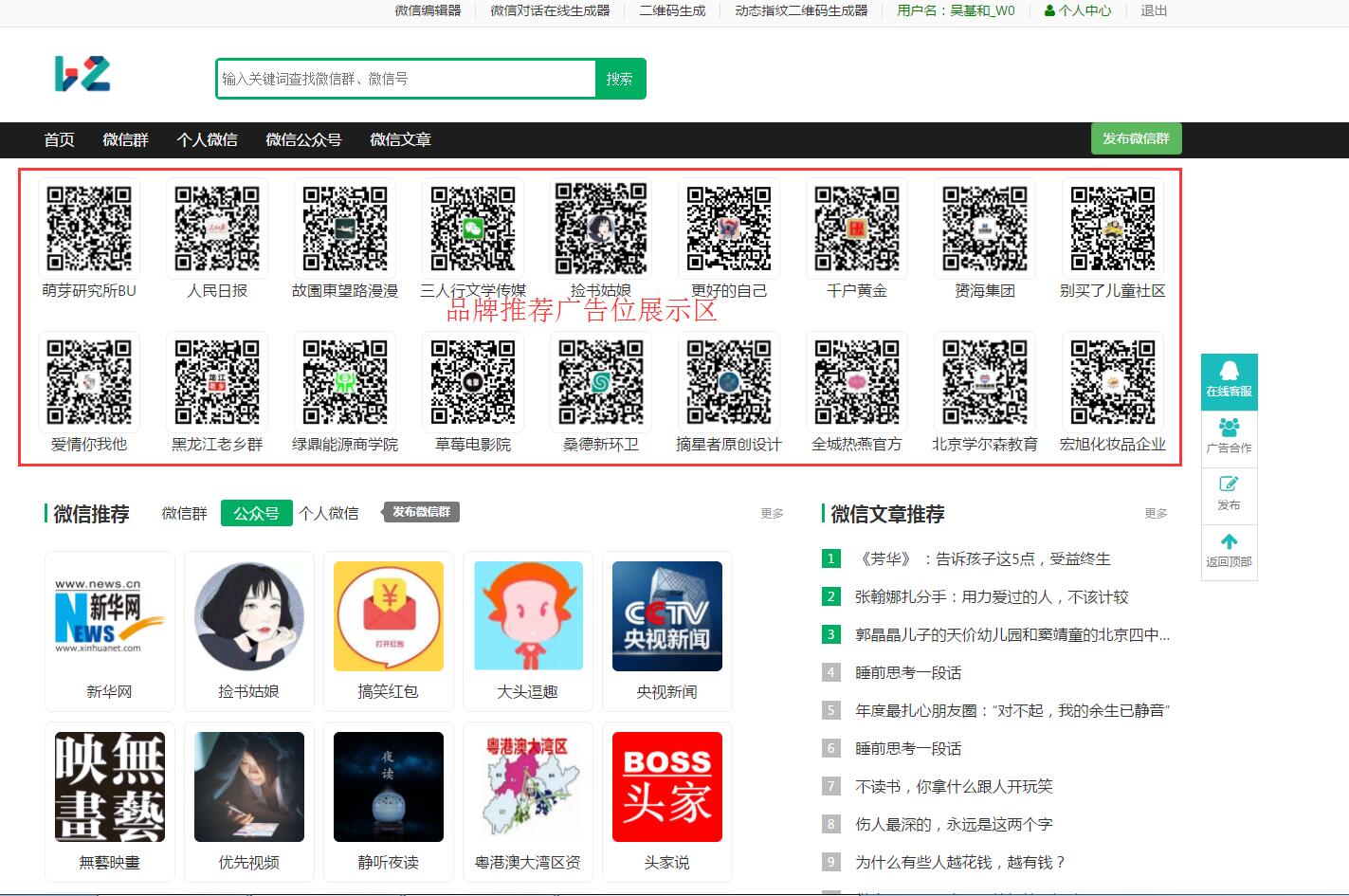Open 摘星者原创设计 QR code
The image size is (1349, 896).
729,382
